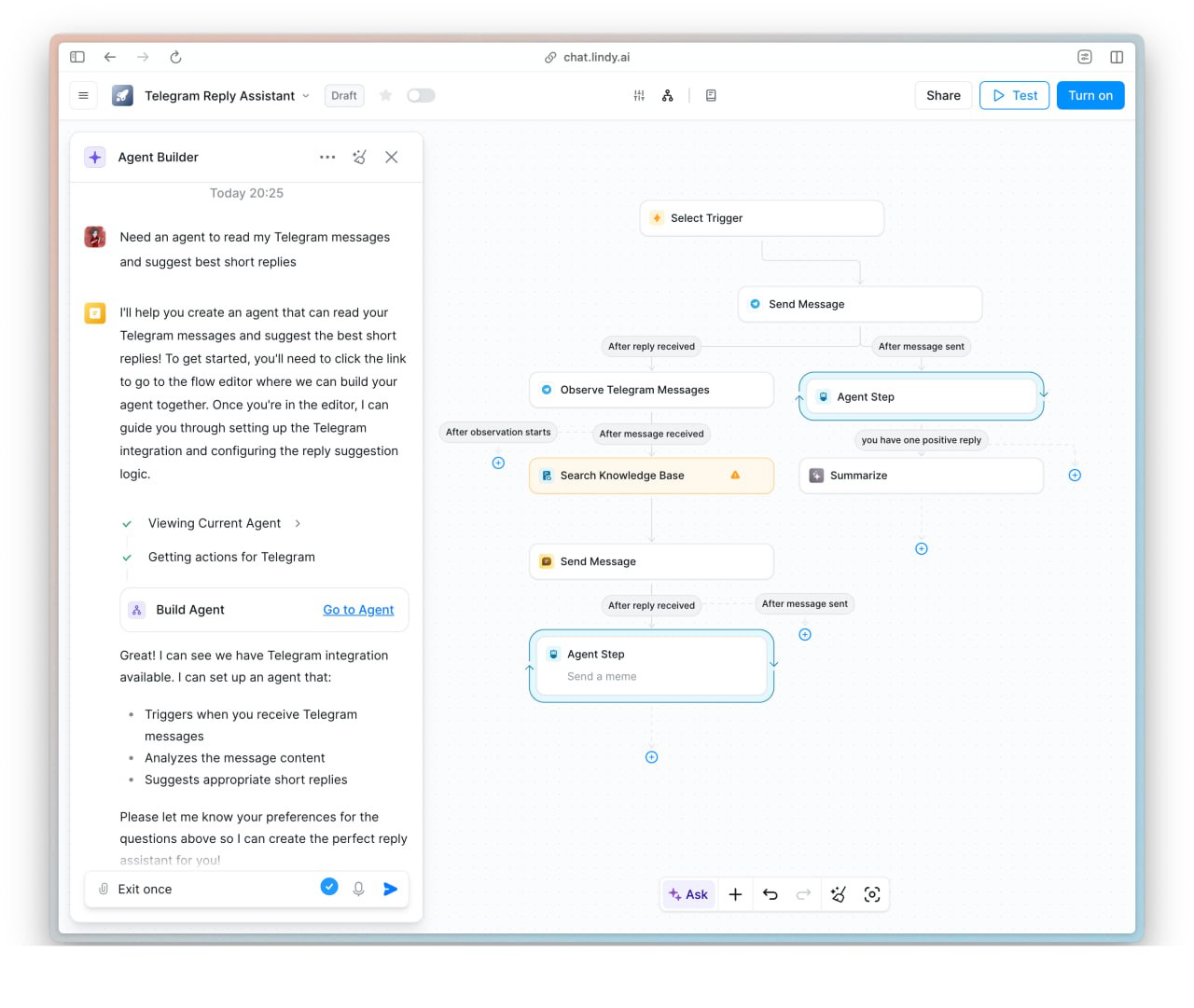The width and height of the screenshot is (1194, 1008).
Task: Open the settings sliders icon in header
Action: [639, 95]
